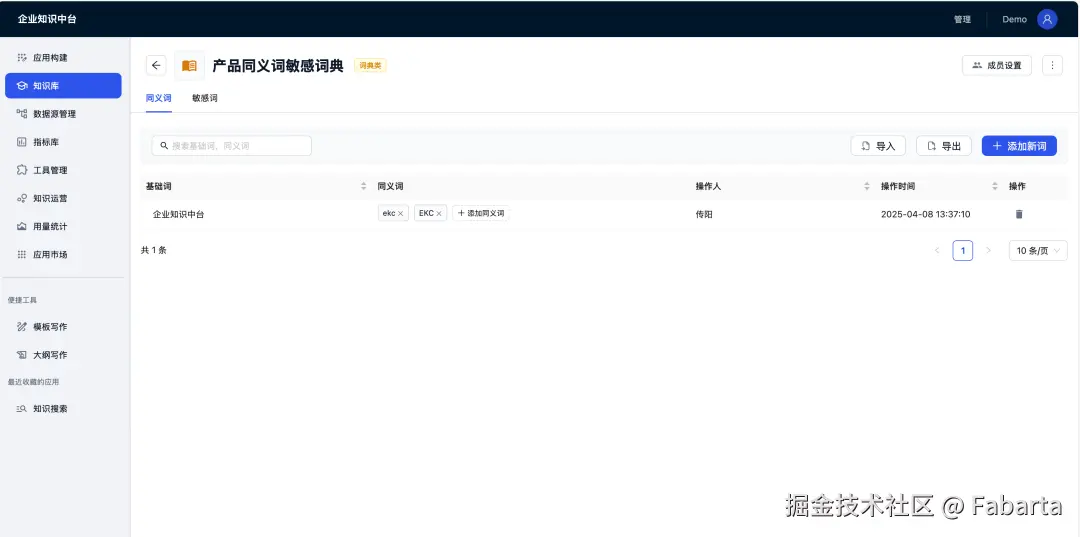Click the 词典类 tag label
Image resolution: width=1080 pixels, height=537 pixels.
[371, 65]
